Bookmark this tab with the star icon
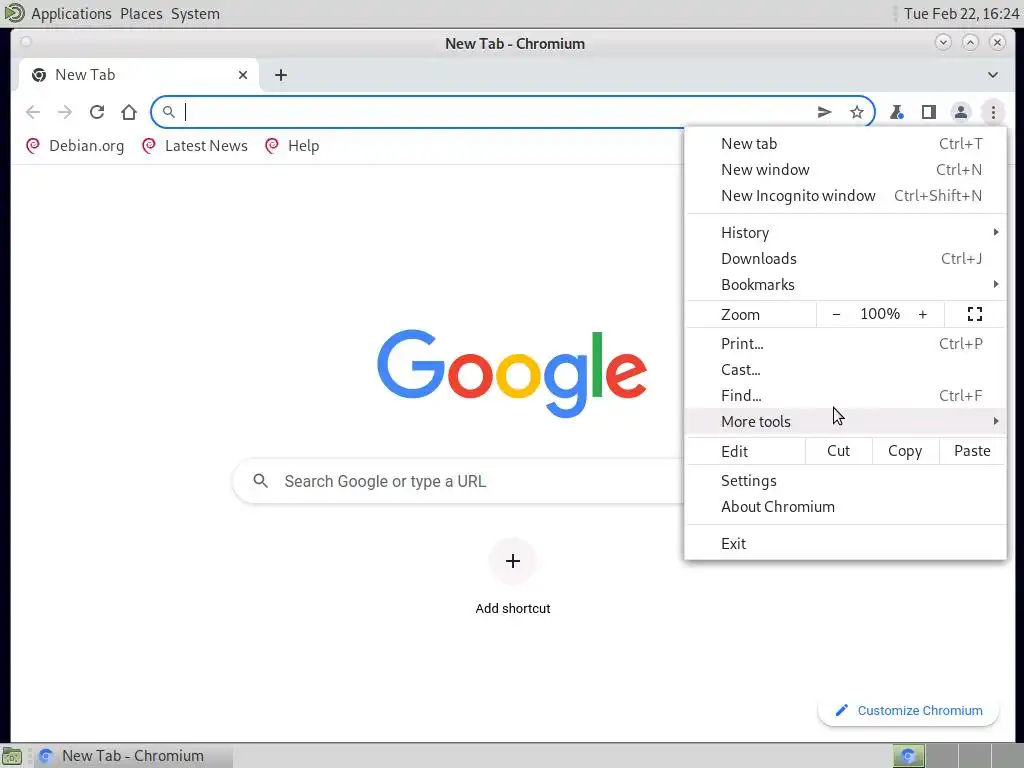This screenshot has height=768, width=1024. (857, 112)
